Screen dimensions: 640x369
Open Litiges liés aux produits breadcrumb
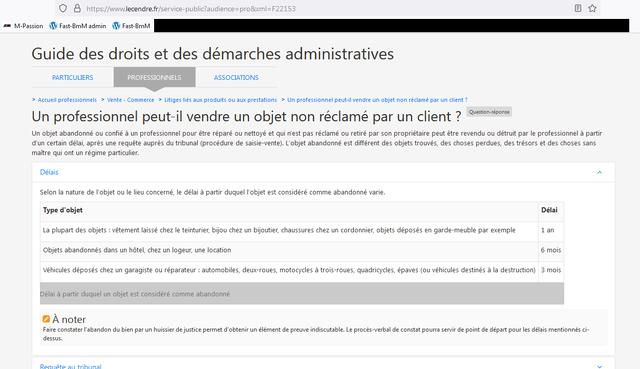pos(220,100)
